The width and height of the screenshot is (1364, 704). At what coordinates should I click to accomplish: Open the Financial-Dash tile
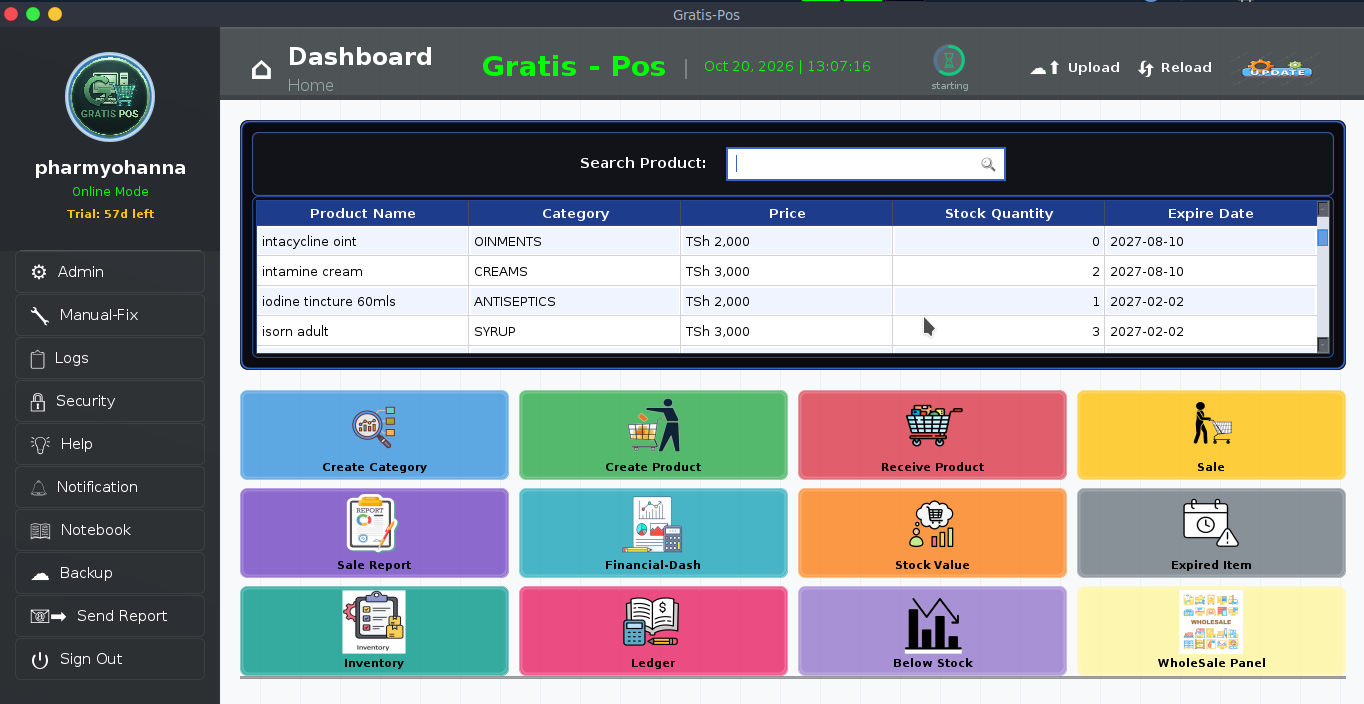pyautogui.click(x=653, y=533)
